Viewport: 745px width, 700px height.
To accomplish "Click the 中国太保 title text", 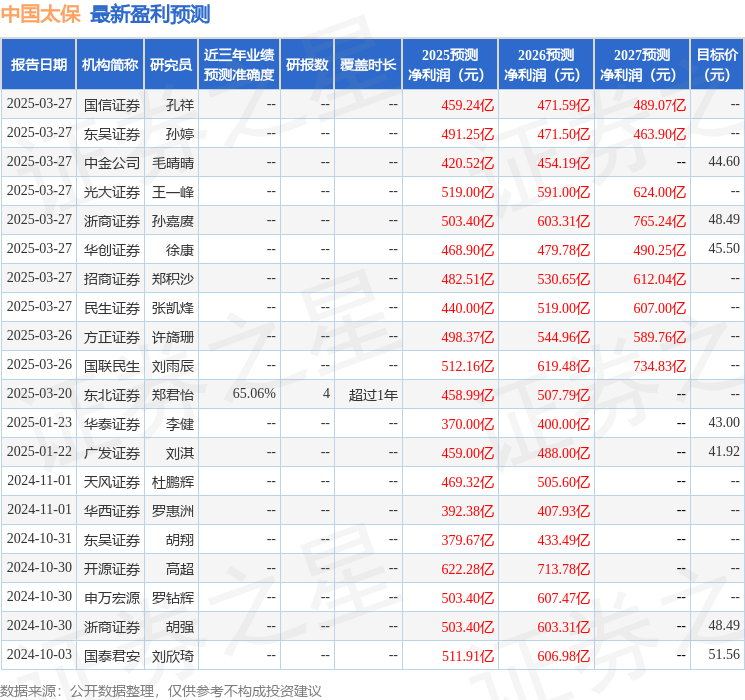I will point(40,14).
